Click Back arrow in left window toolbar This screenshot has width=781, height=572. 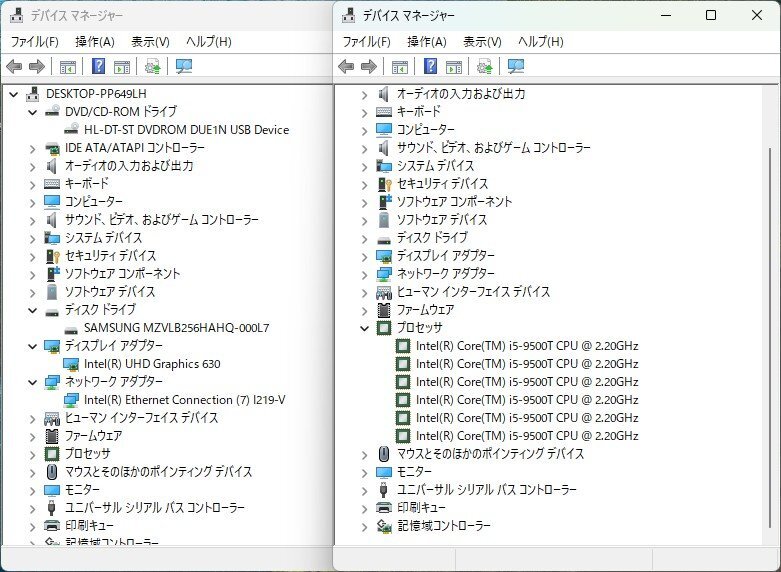(14, 66)
